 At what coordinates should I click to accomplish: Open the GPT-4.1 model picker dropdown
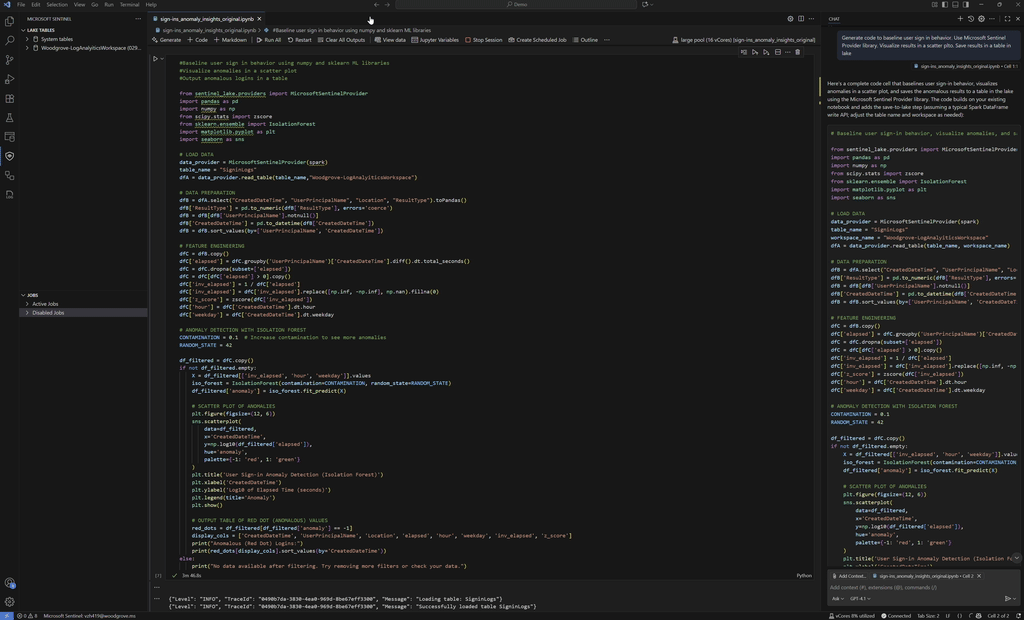point(858,599)
